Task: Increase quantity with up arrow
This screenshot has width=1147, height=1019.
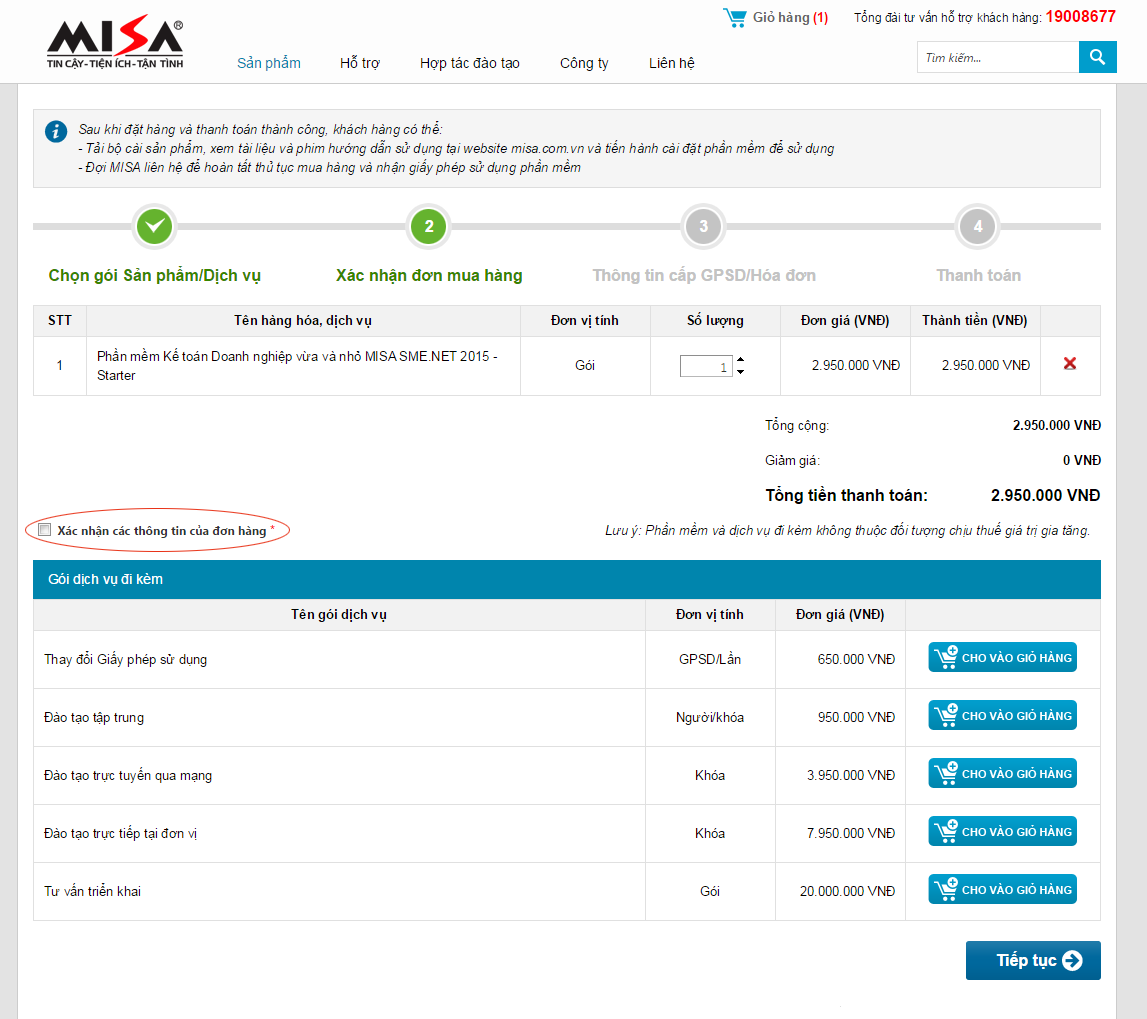Action: [740, 360]
